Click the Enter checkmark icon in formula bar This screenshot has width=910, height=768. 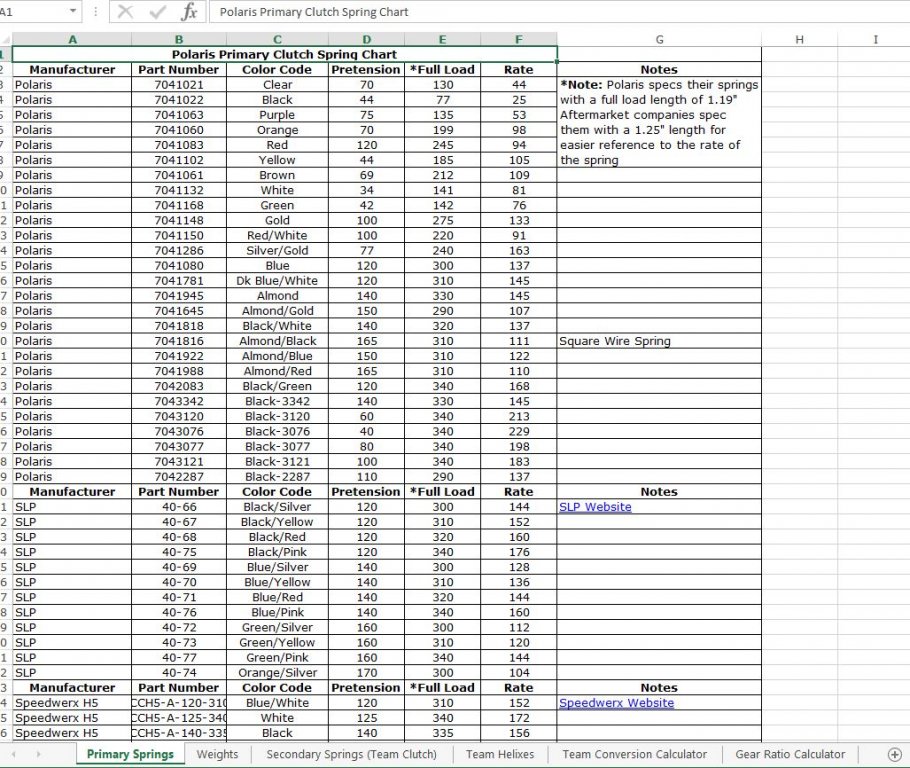click(157, 12)
